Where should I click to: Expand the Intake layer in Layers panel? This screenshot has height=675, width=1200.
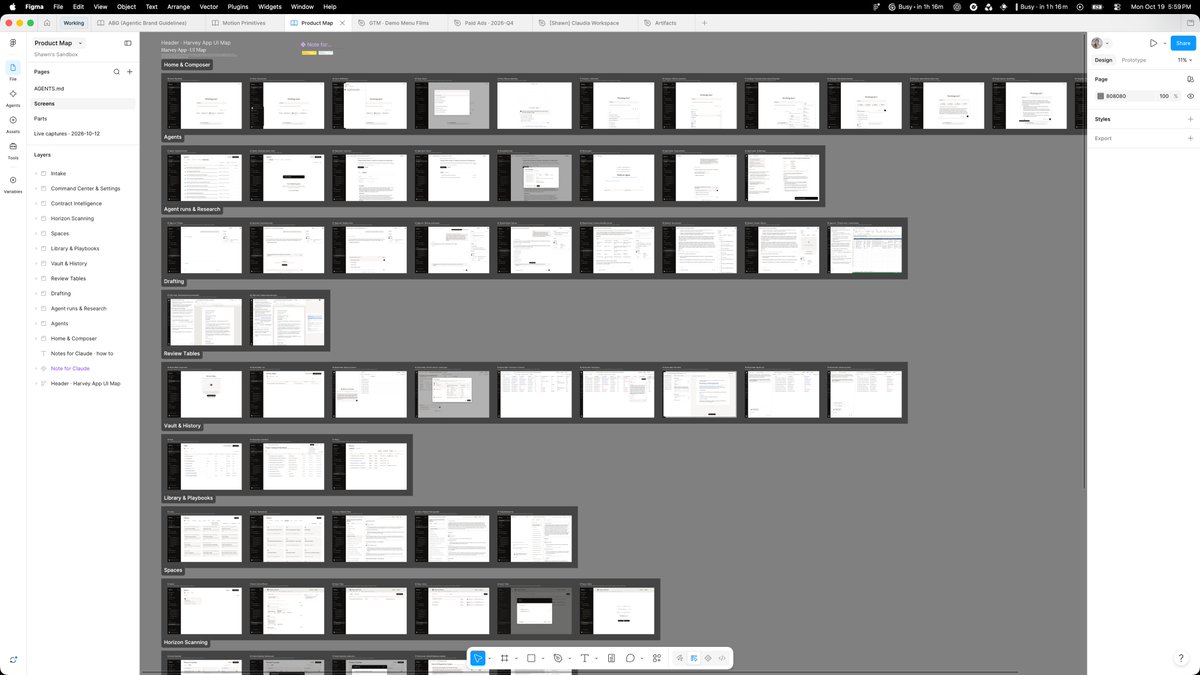point(35,173)
